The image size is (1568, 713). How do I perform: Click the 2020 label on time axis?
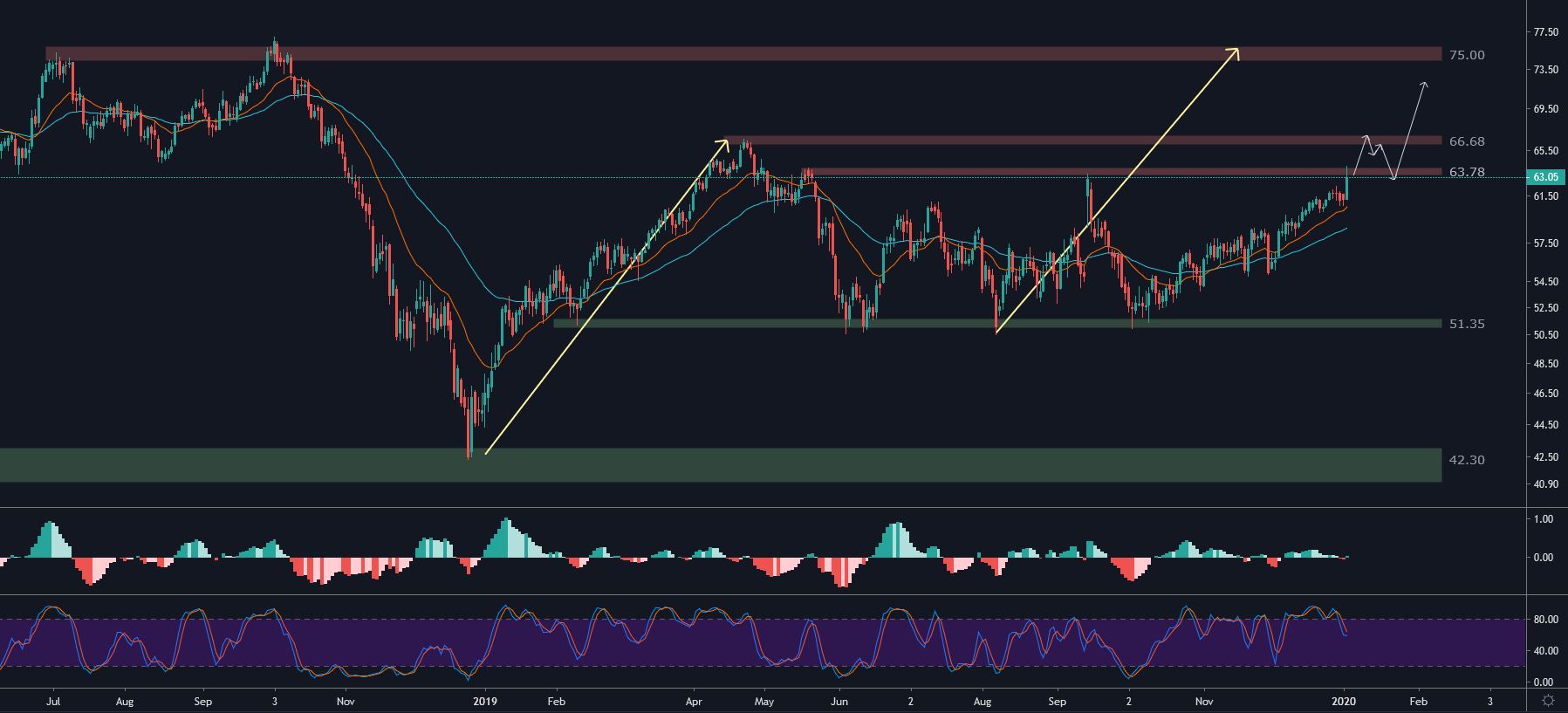(1345, 701)
